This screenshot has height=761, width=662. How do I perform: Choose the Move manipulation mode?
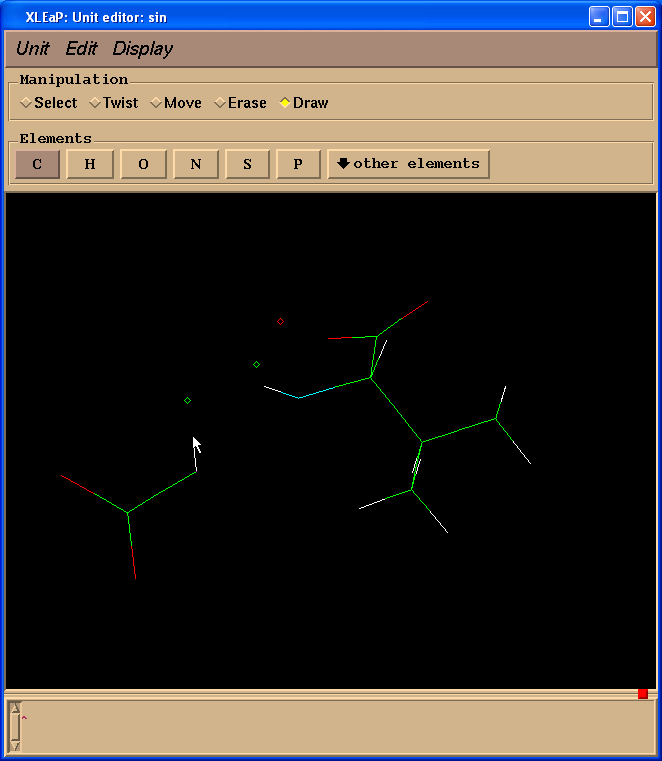pyautogui.click(x=176, y=103)
